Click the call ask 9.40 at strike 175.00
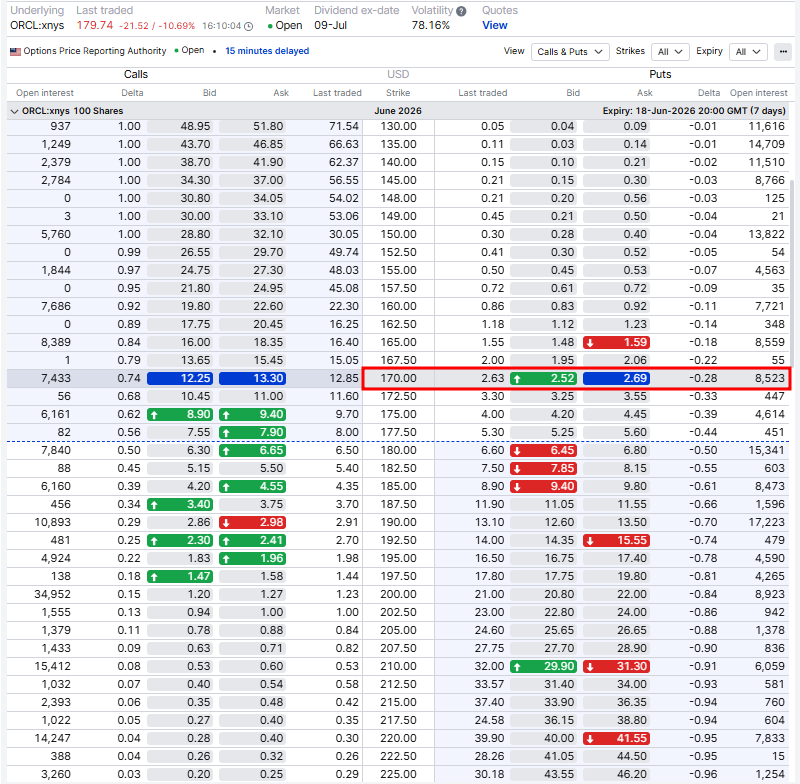 click(x=253, y=415)
